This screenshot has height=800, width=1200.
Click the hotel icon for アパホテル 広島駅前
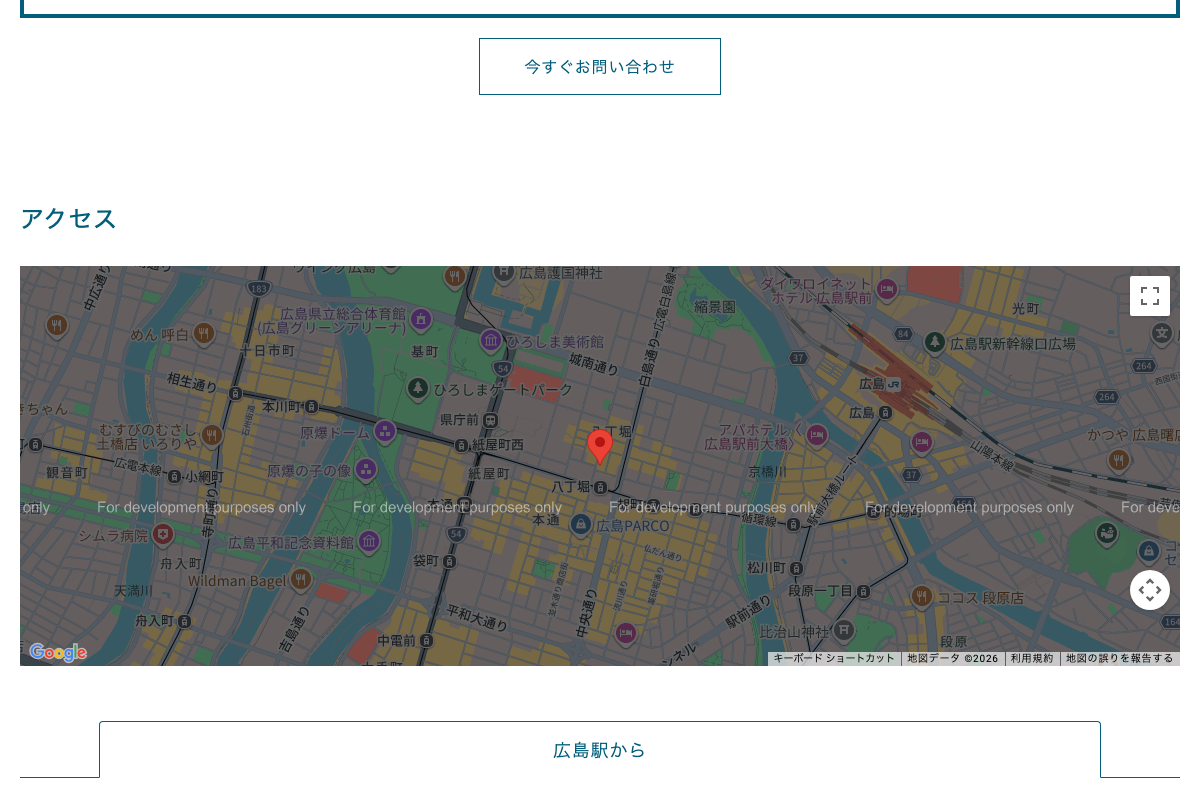pyautogui.click(x=816, y=435)
